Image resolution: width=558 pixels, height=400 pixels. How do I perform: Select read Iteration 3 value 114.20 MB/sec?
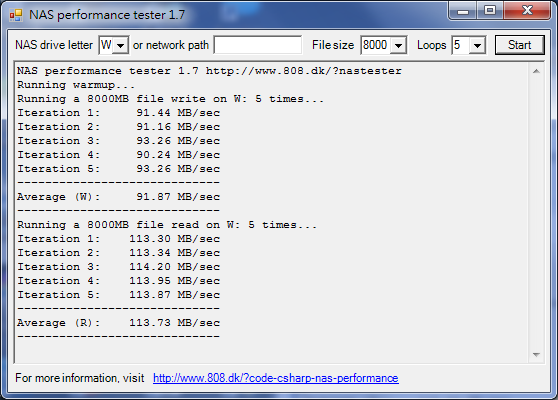(175, 267)
